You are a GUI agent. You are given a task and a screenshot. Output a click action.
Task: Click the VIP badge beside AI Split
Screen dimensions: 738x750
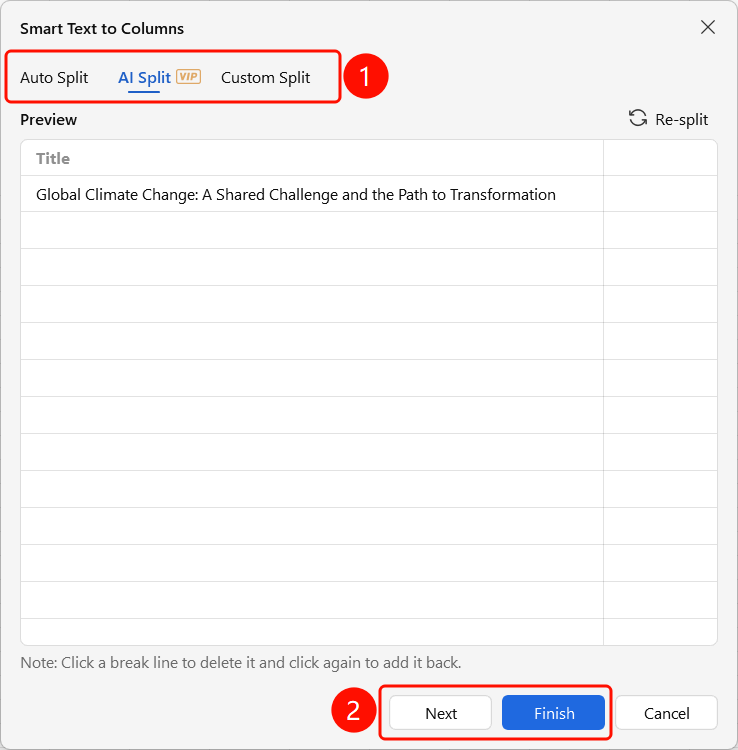pos(188,77)
